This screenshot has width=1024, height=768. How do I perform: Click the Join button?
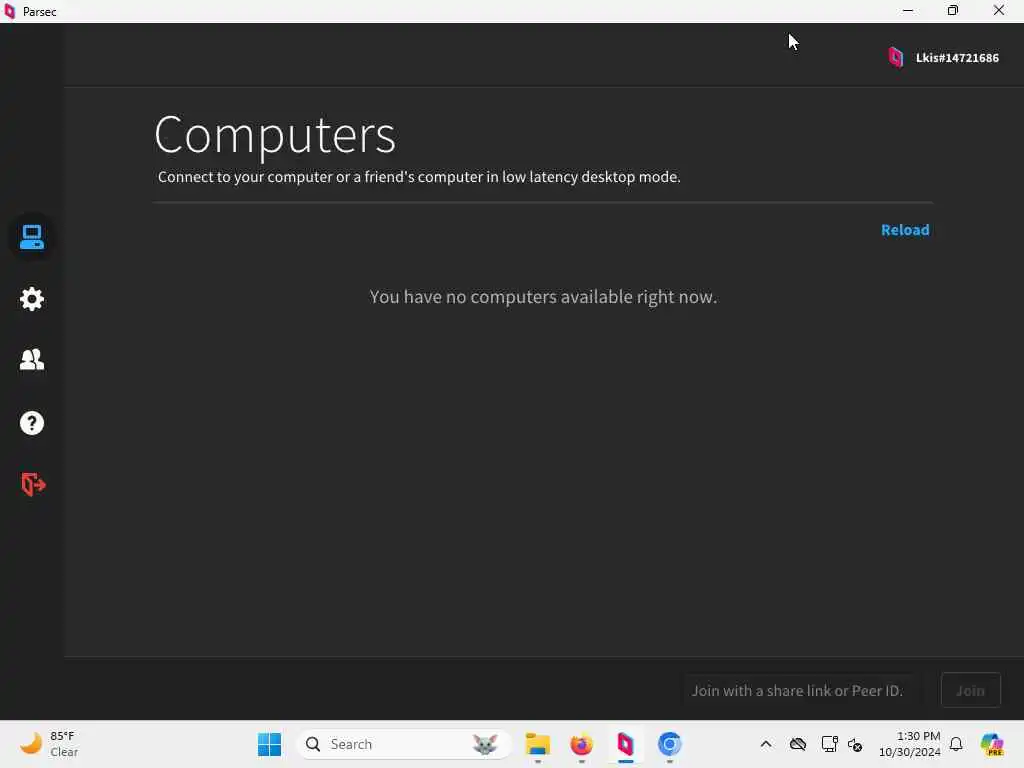pos(970,690)
